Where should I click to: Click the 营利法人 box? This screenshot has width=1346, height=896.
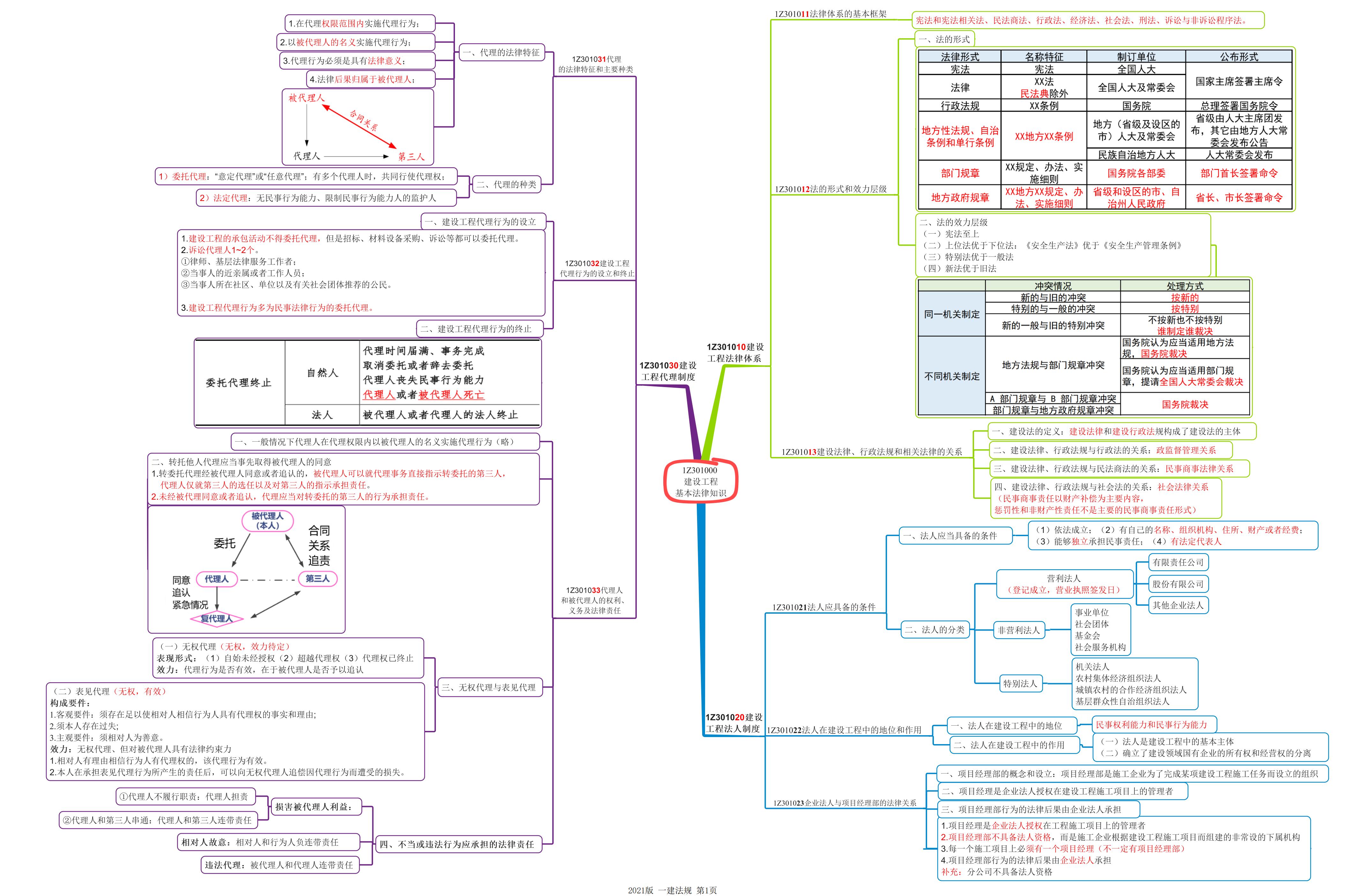(1064, 584)
